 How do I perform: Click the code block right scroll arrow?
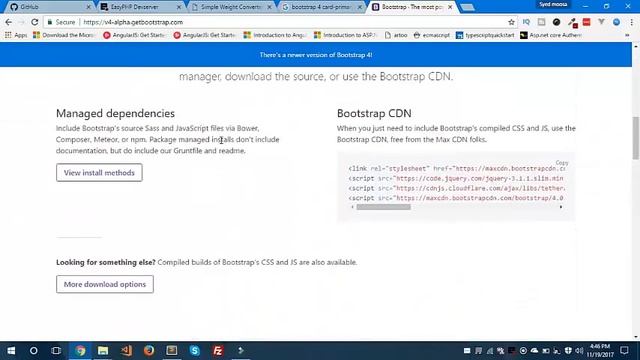pos(561,207)
